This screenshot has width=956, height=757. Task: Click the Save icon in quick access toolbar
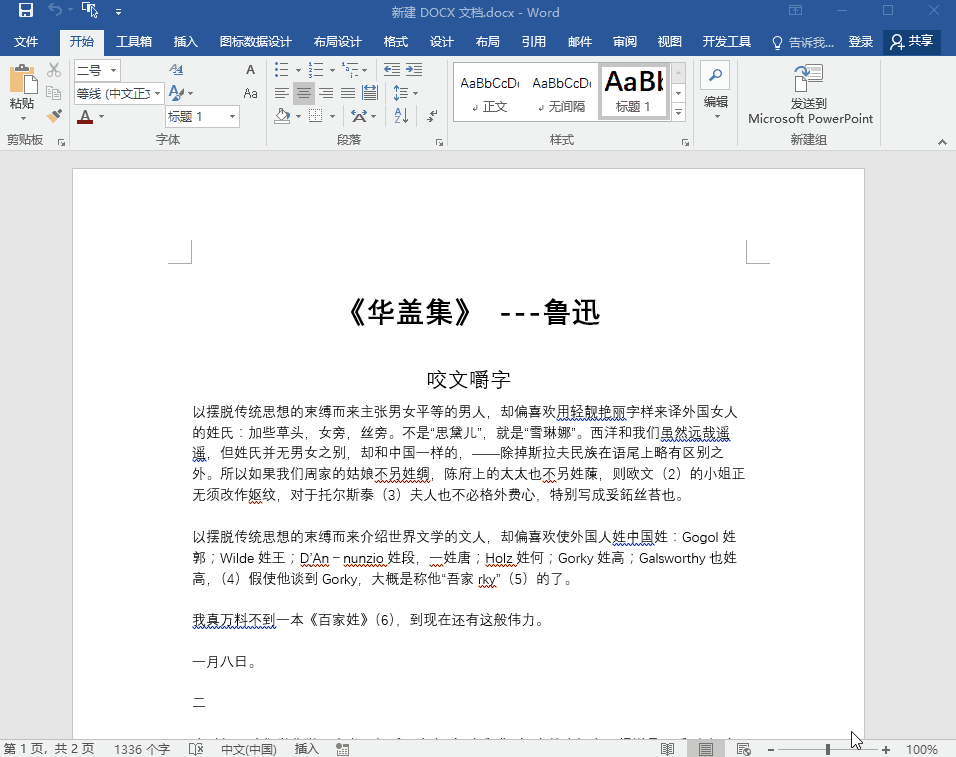tap(24, 10)
